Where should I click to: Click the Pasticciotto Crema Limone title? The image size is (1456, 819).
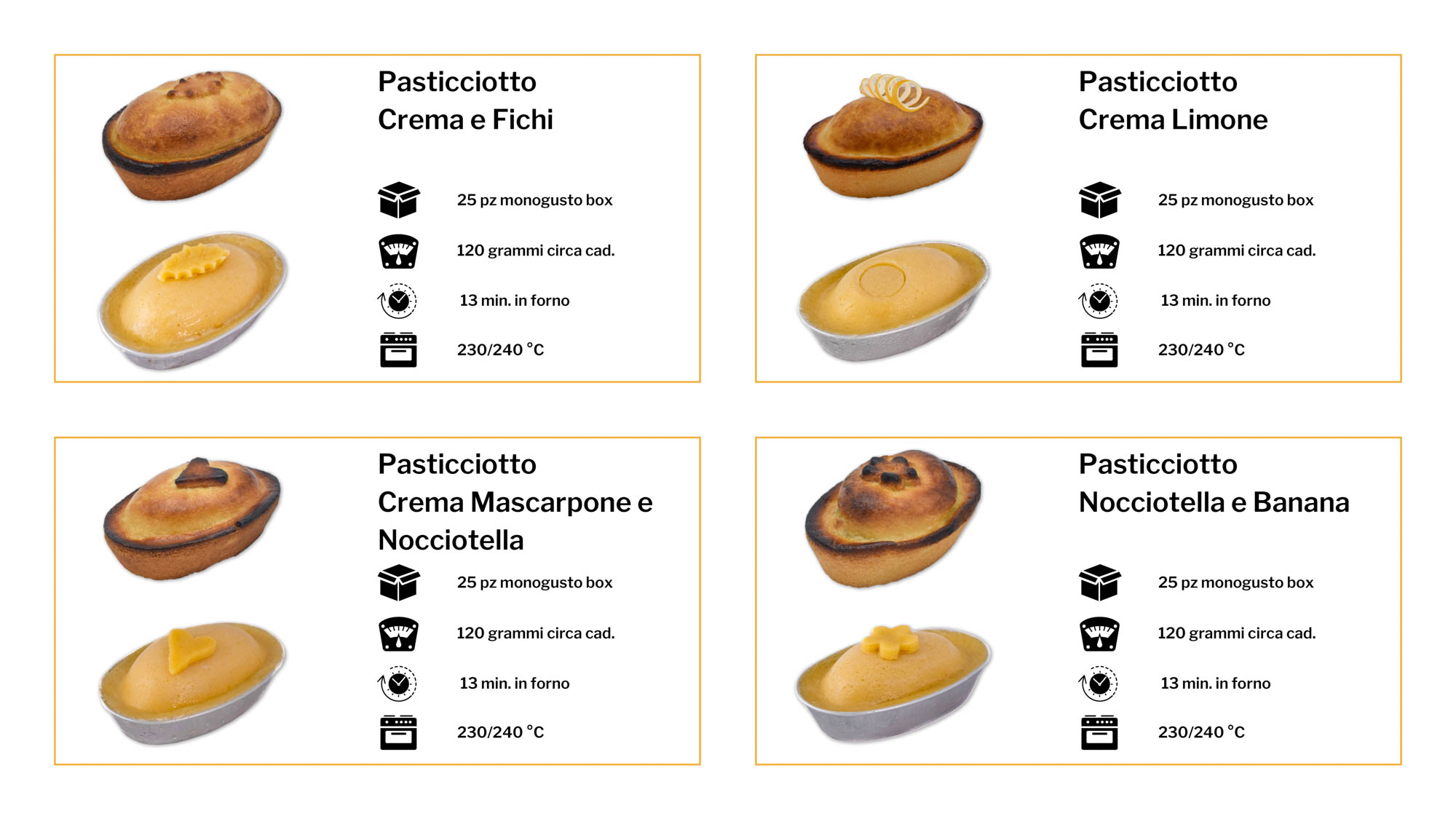[x=1172, y=100]
